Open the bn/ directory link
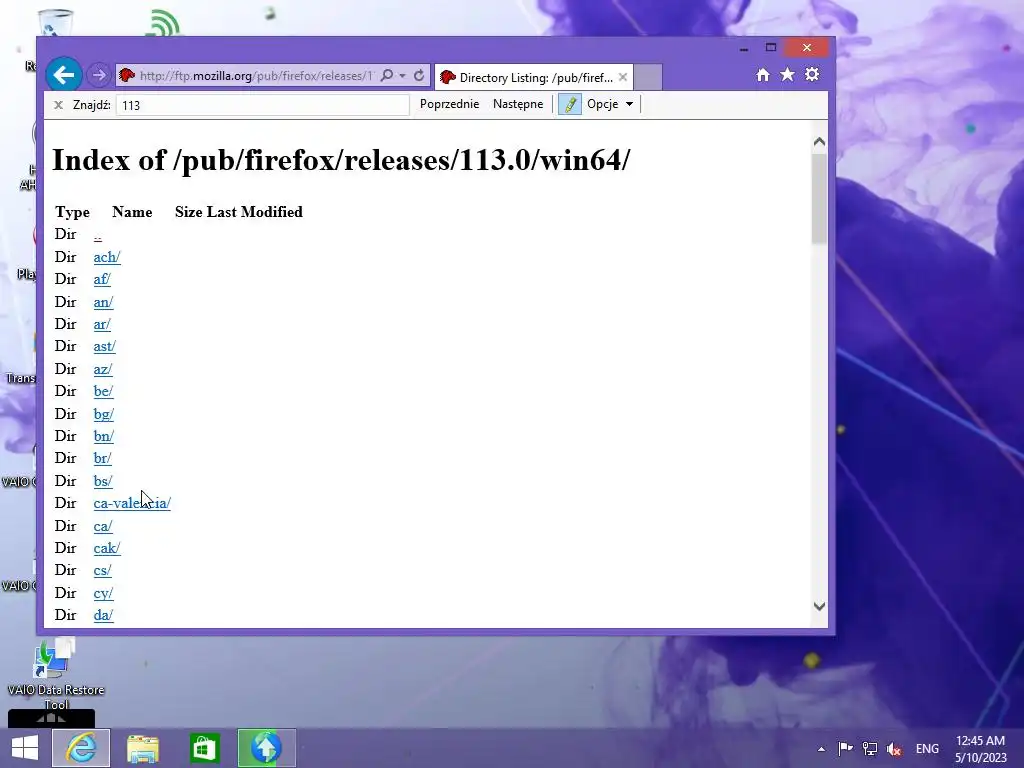This screenshot has height=768, width=1024. pos(103,436)
